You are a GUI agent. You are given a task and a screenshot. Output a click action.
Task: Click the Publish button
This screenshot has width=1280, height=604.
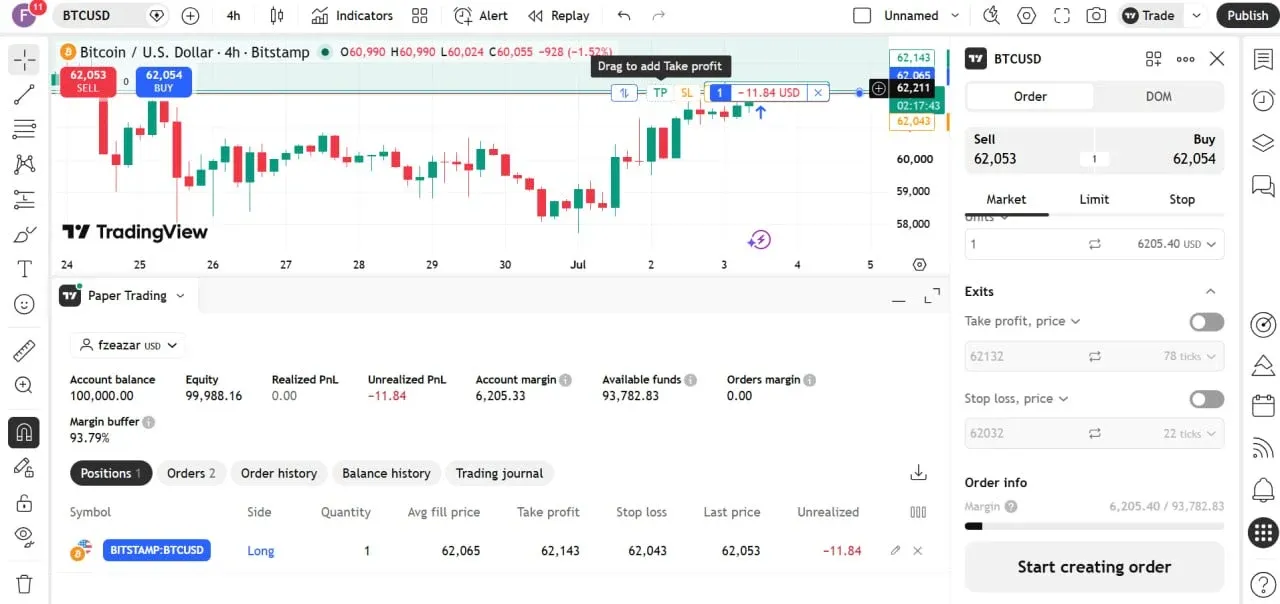1247,16
